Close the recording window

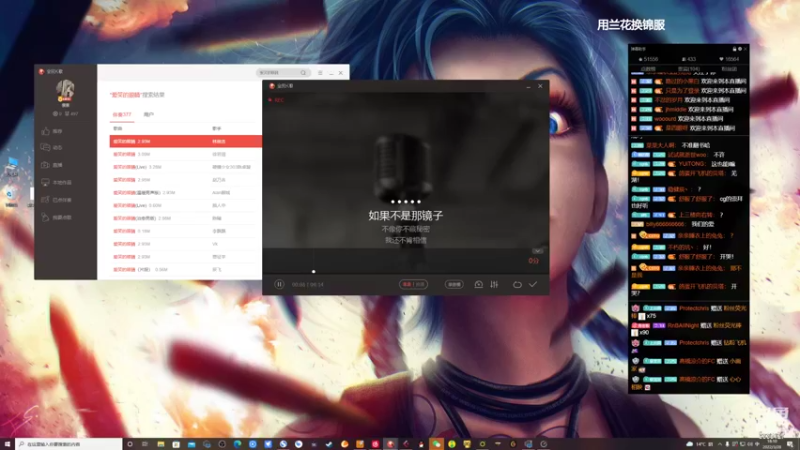click(540, 86)
